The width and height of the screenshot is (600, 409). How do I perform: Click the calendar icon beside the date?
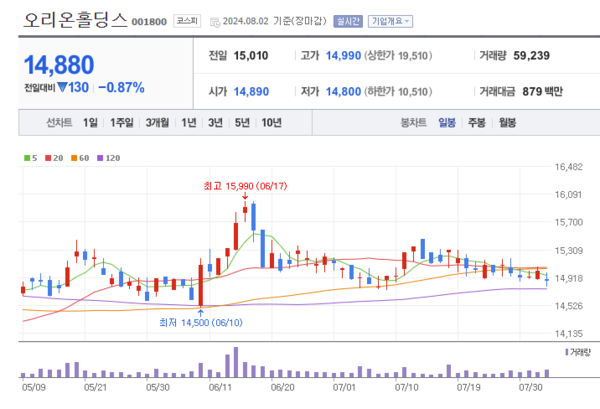215,22
